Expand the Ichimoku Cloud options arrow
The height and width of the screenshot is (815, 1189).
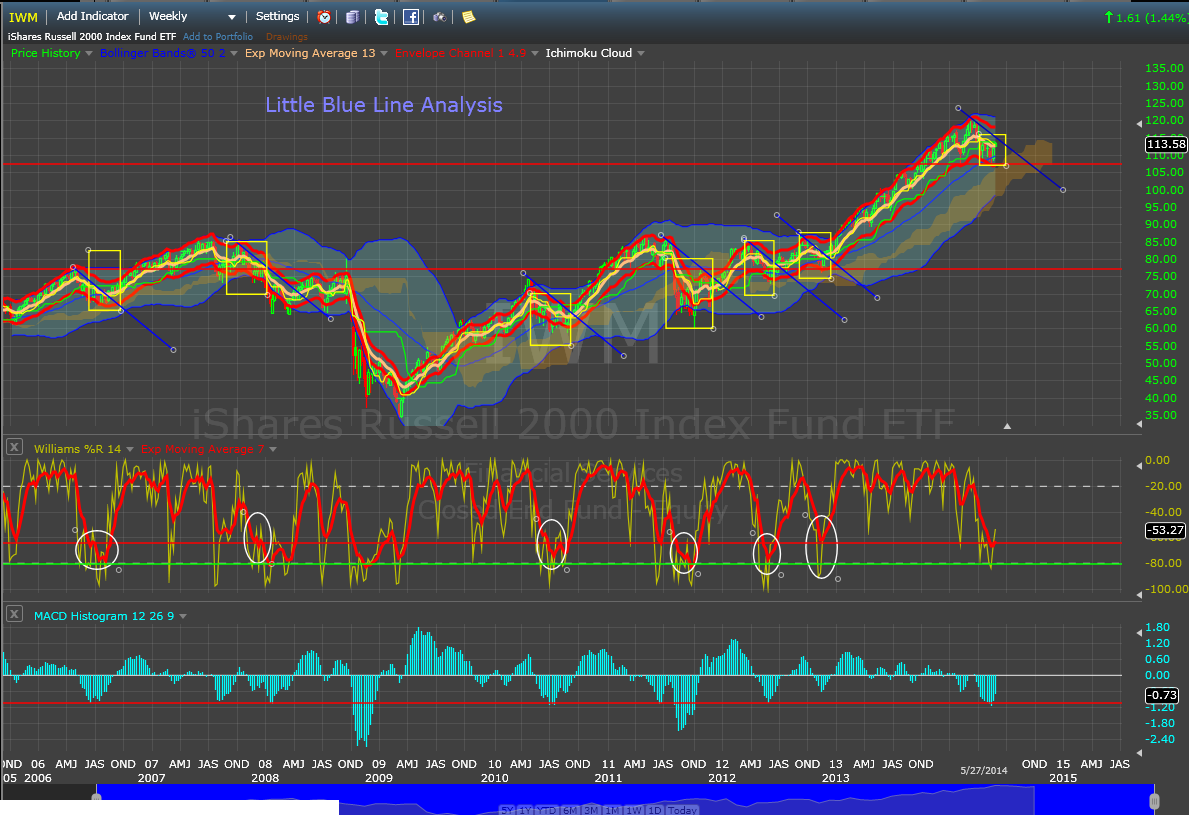[641, 54]
